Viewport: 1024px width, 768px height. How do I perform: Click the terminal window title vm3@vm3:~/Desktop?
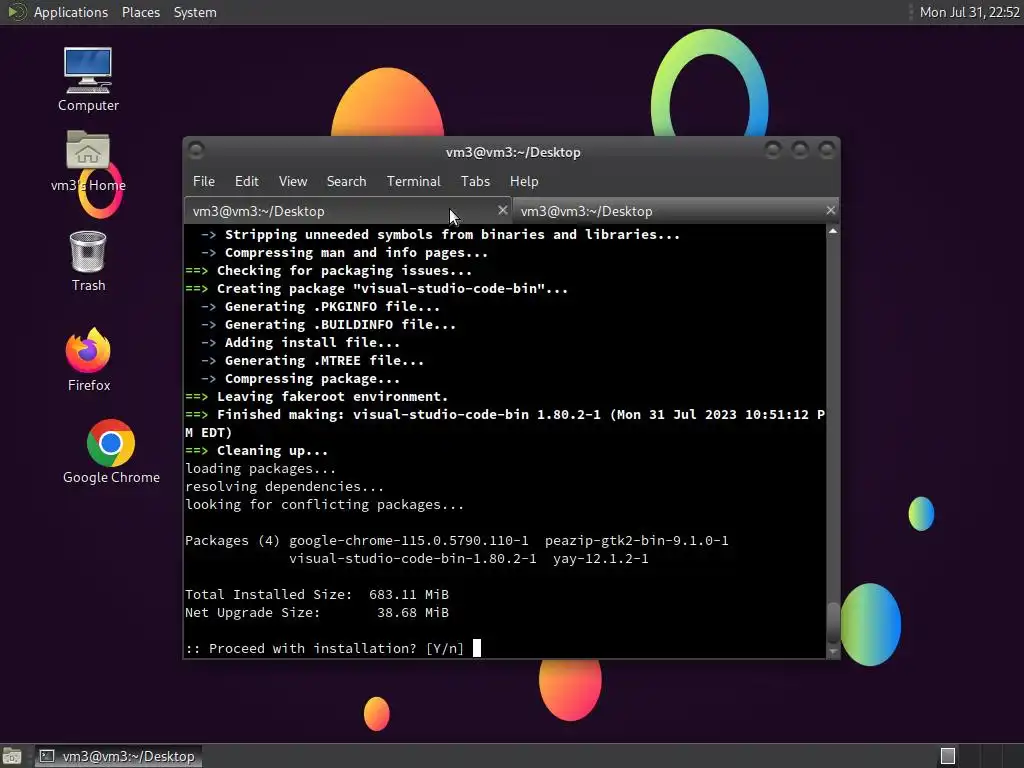(x=513, y=152)
